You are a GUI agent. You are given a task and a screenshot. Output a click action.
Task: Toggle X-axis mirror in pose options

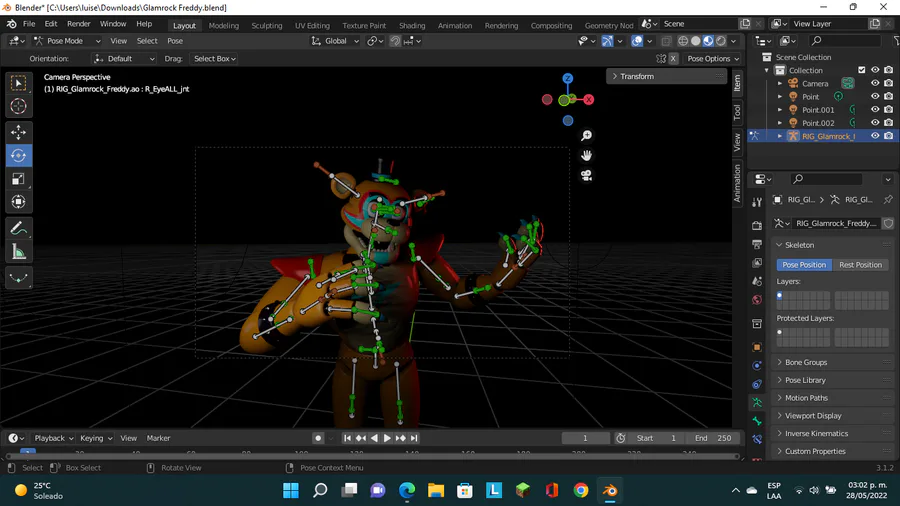point(673,59)
